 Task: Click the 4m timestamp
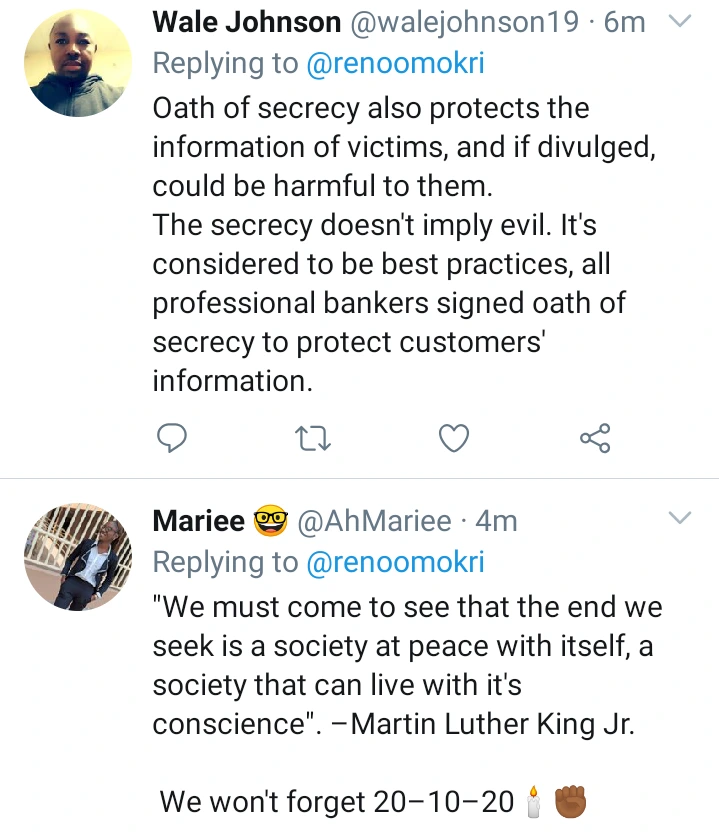point(497,521)
